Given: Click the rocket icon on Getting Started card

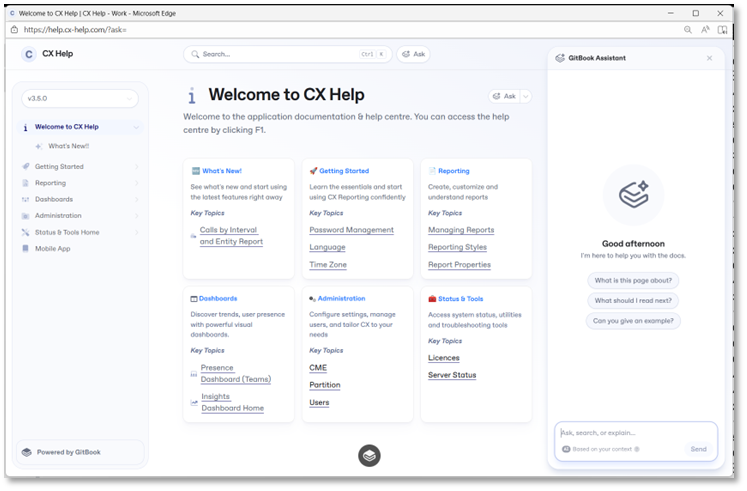Looking at the screenshot, I should (313, 171).
